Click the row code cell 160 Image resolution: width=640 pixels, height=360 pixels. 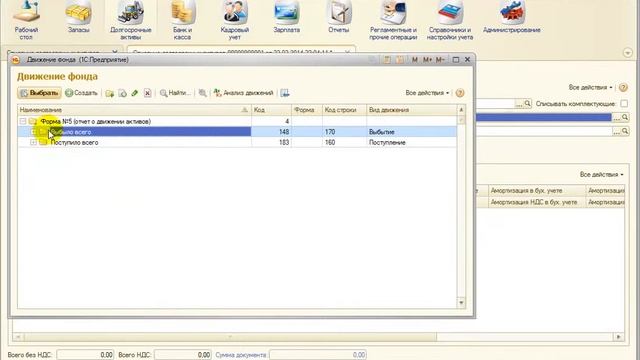344,142
